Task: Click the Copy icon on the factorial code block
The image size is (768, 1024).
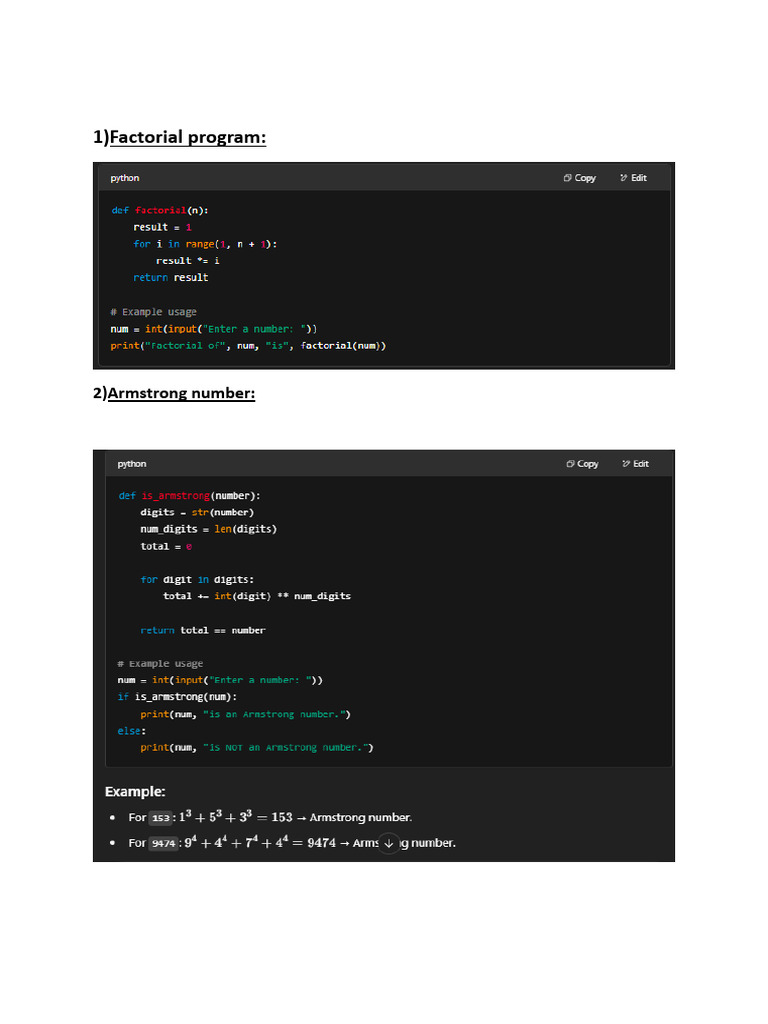Action: (566, 178)
